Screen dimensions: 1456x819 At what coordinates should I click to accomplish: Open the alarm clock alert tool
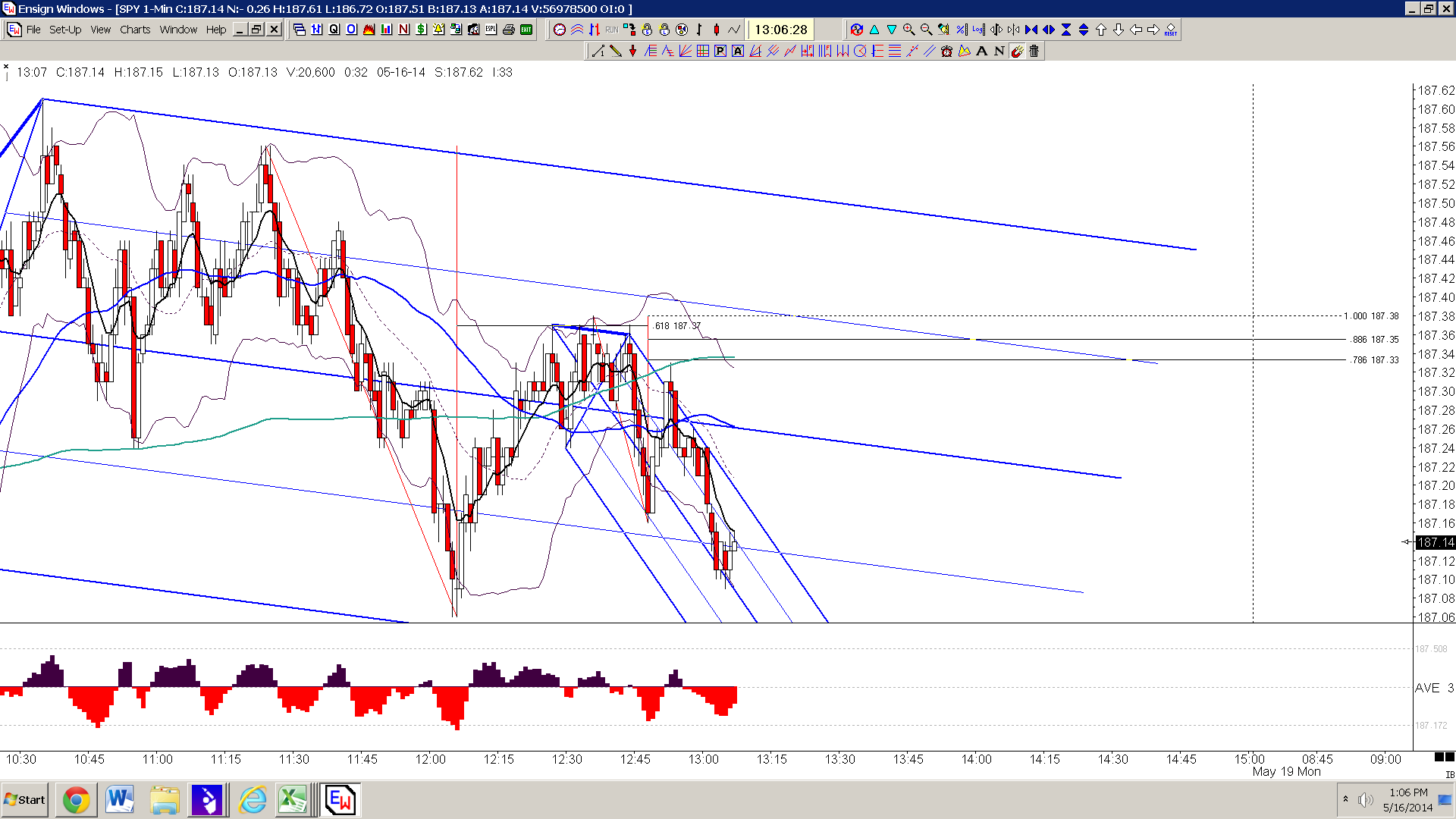pyautogui.click(x=946, y=51)
